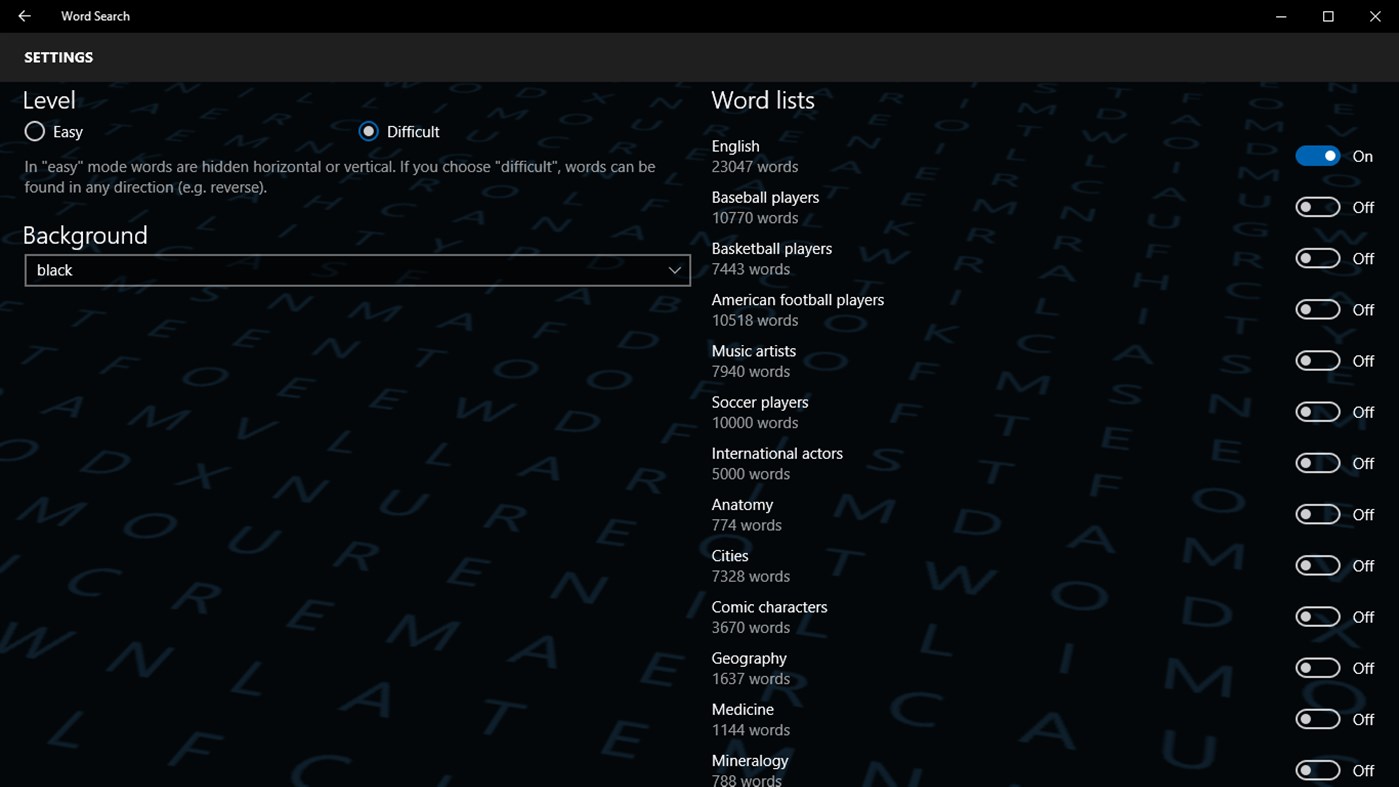Screen dimensions: 1399x787
Task: Enable the Geography word list
Action: pos(1317,667)
